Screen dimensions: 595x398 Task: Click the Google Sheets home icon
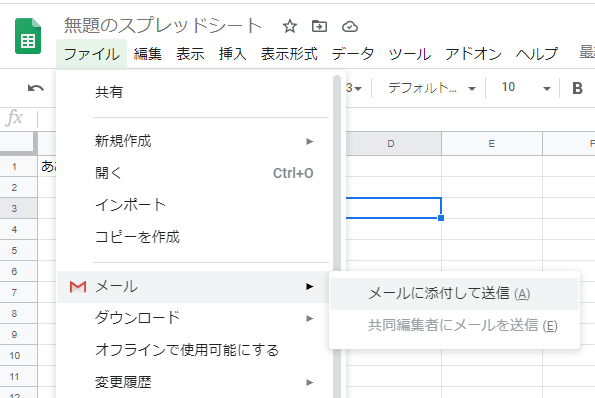coord(28,36)
